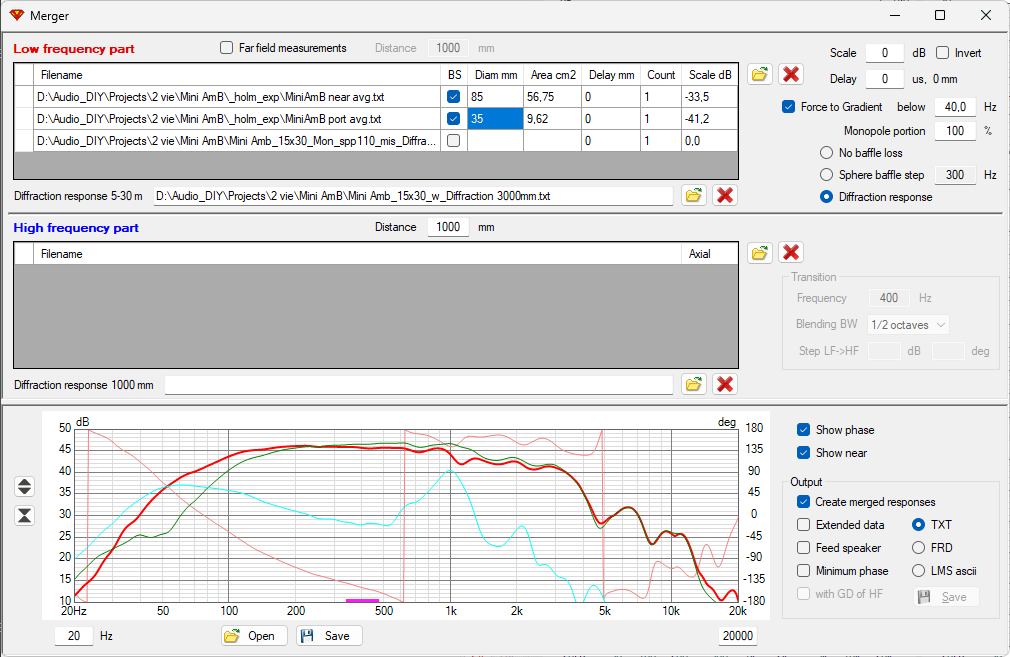
Task: Select the MiniAmB port avg.txt filename row
Action: coord(237,119)
